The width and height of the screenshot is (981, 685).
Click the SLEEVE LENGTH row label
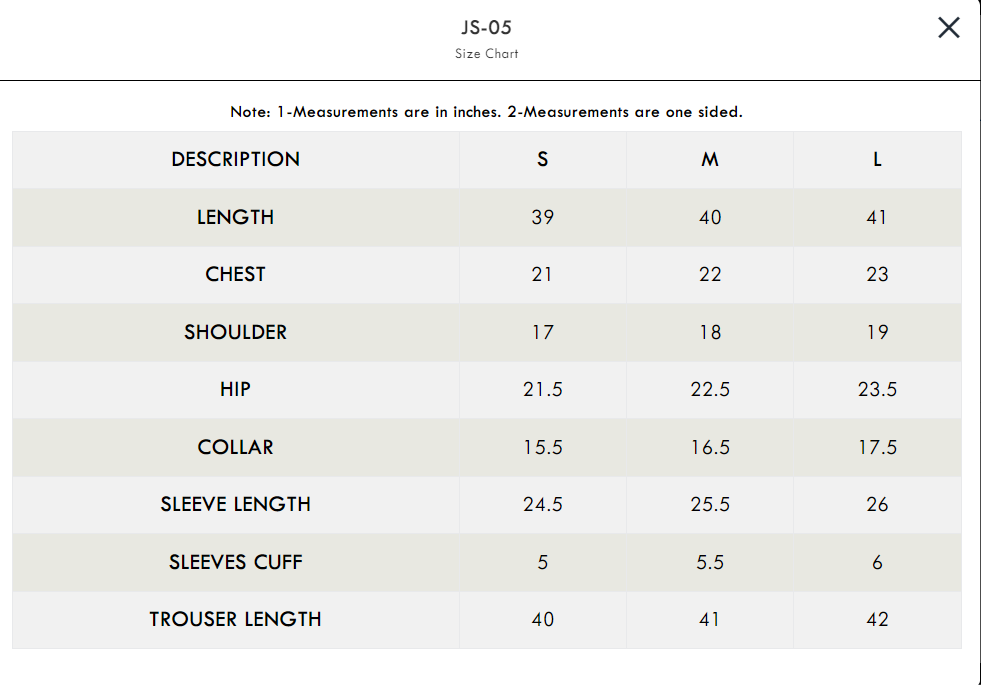click(236, 504)
